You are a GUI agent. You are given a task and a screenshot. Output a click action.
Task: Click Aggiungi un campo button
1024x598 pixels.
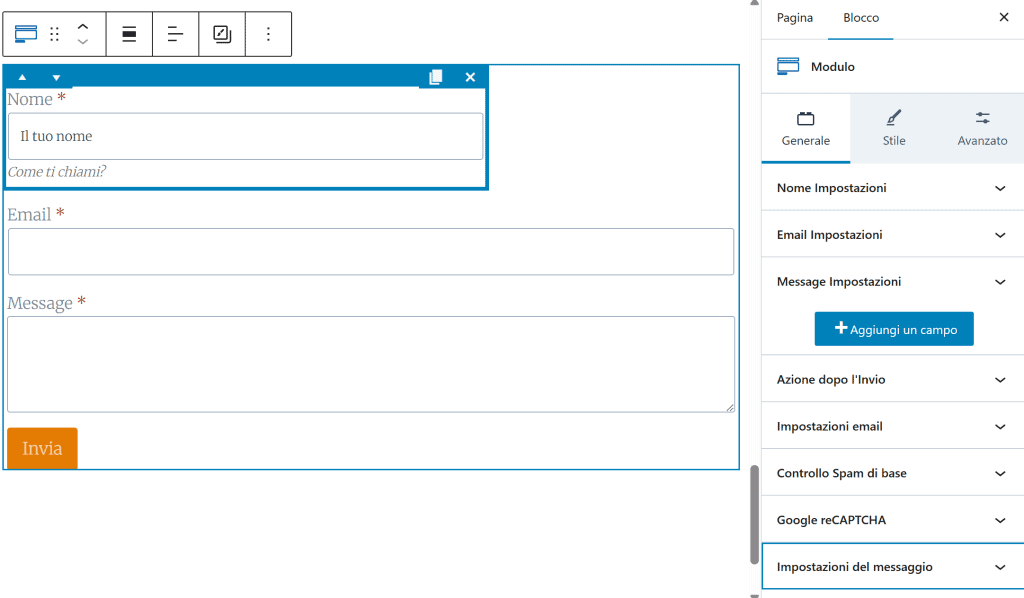pyautogui.click(x=894, y=329)
